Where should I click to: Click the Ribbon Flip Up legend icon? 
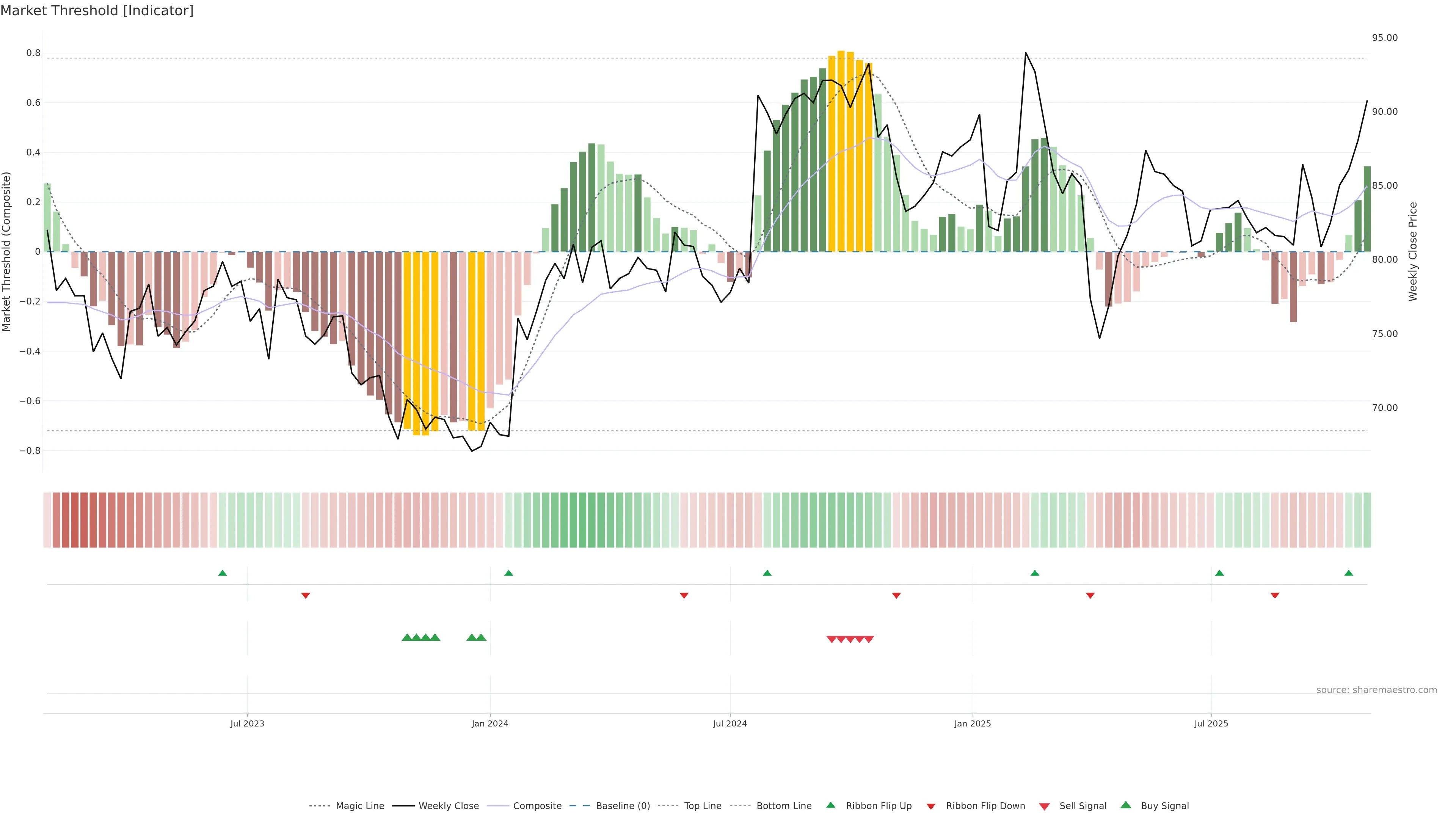coord(830,805)
